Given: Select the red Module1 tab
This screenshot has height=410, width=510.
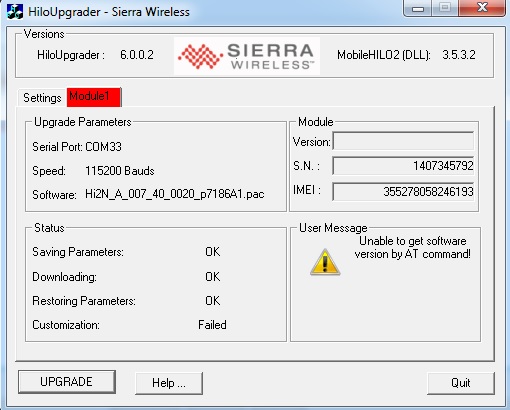Looking at the screenshot, I should click(x=94, y=97).
